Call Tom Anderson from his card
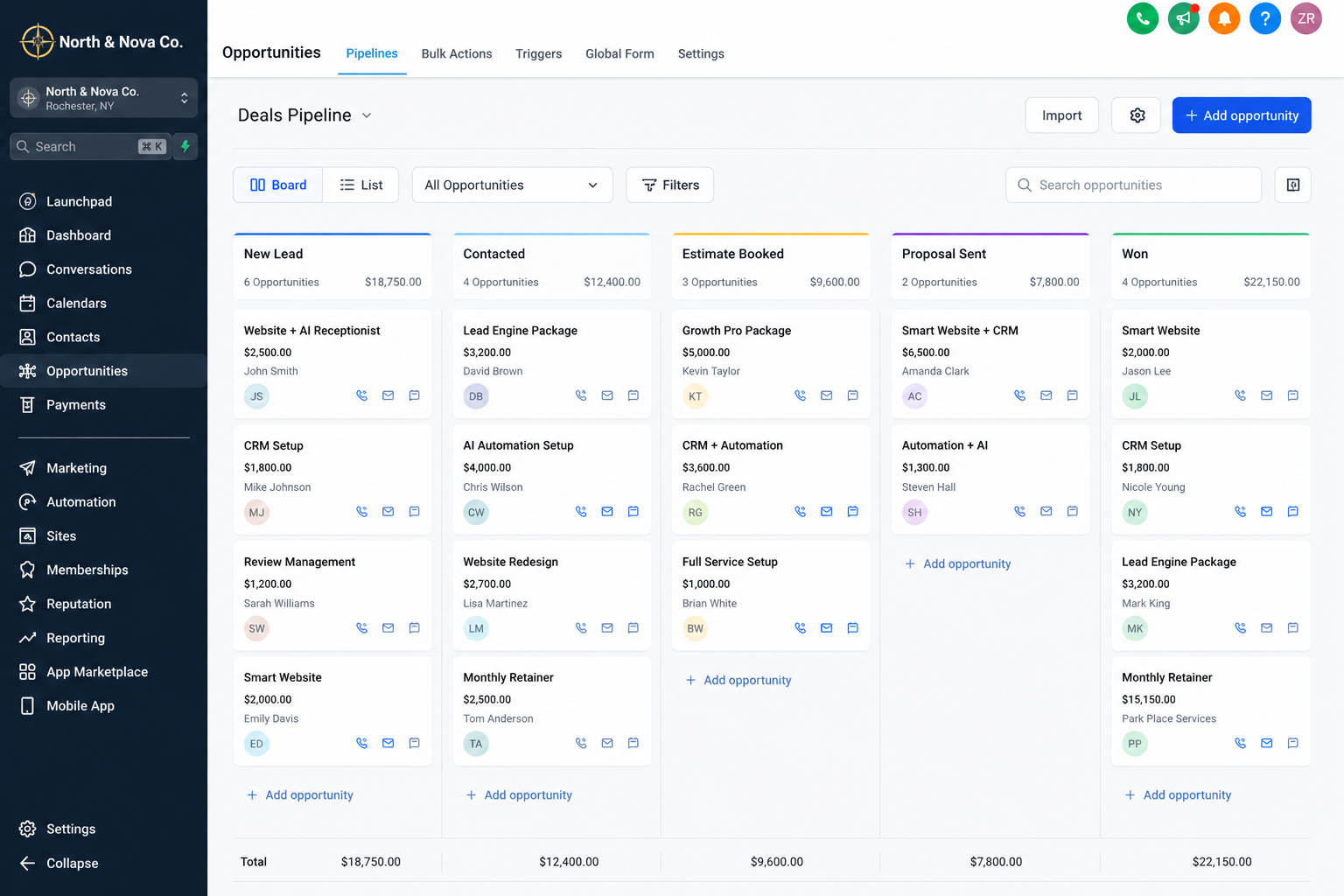 click(x=581, y=743)
